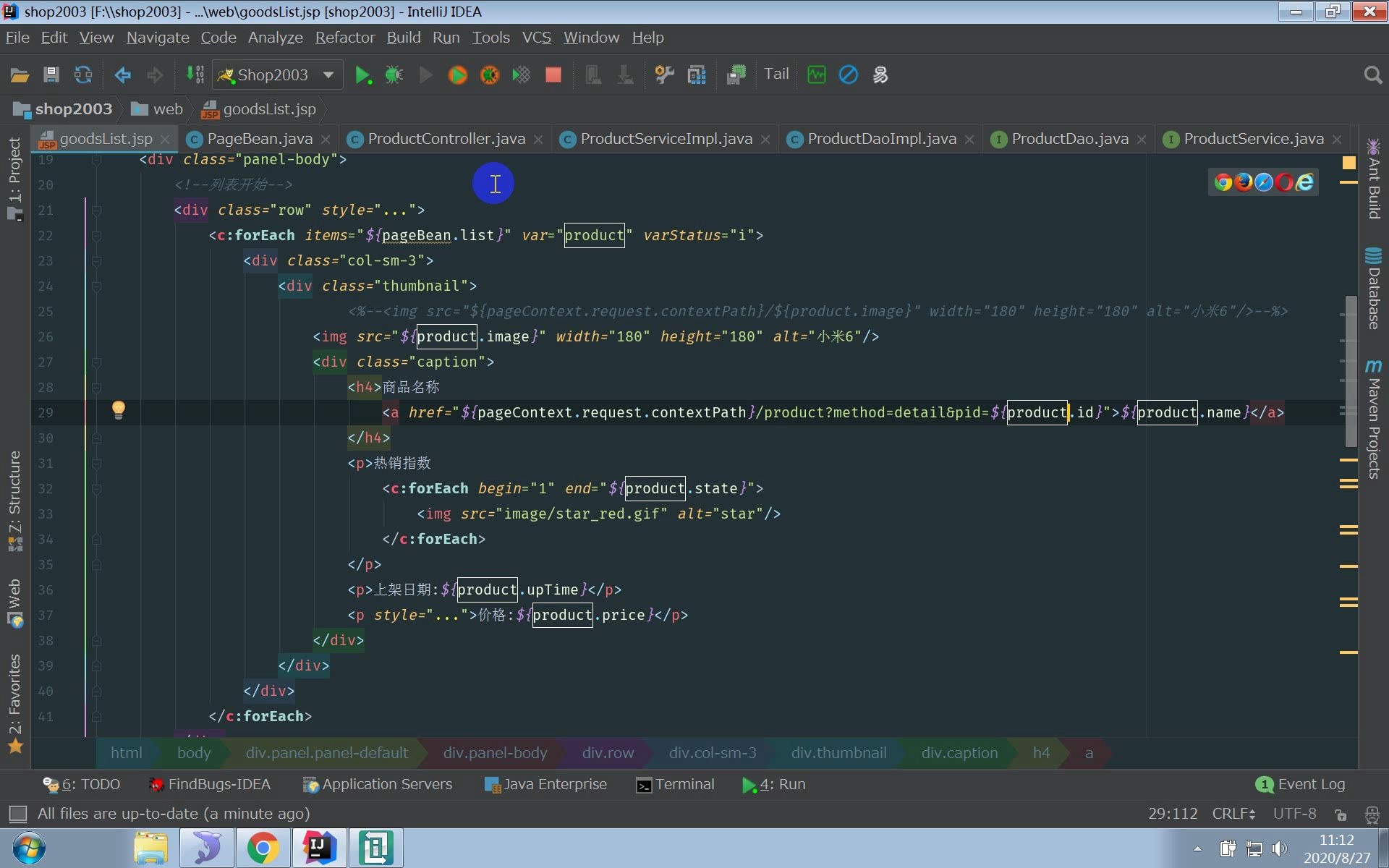Click the Synchronize refresh icon
The image size is (1389, 868).
tap(83, 75)
